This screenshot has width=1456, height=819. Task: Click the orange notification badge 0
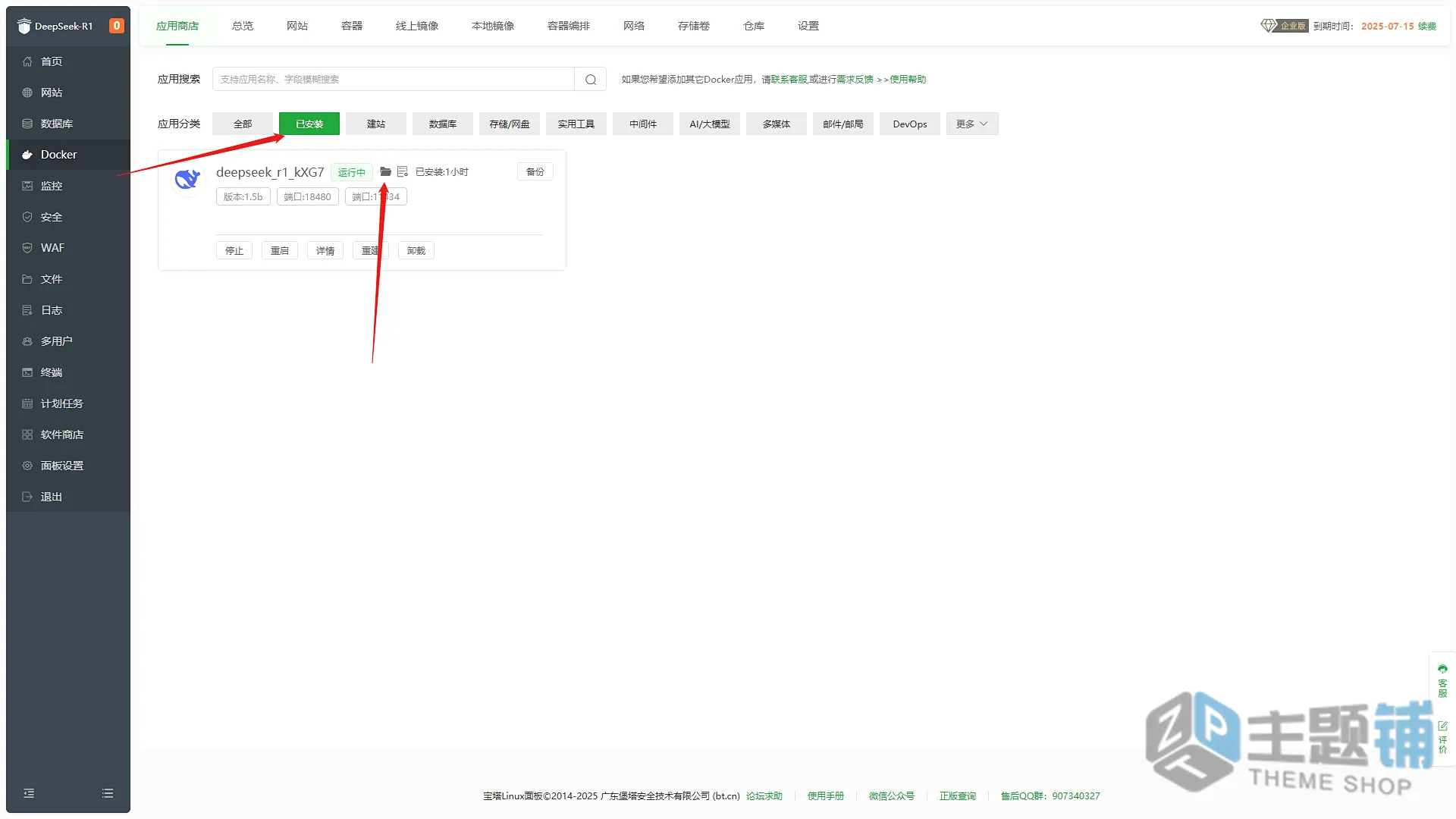click(x=117, y=26)
